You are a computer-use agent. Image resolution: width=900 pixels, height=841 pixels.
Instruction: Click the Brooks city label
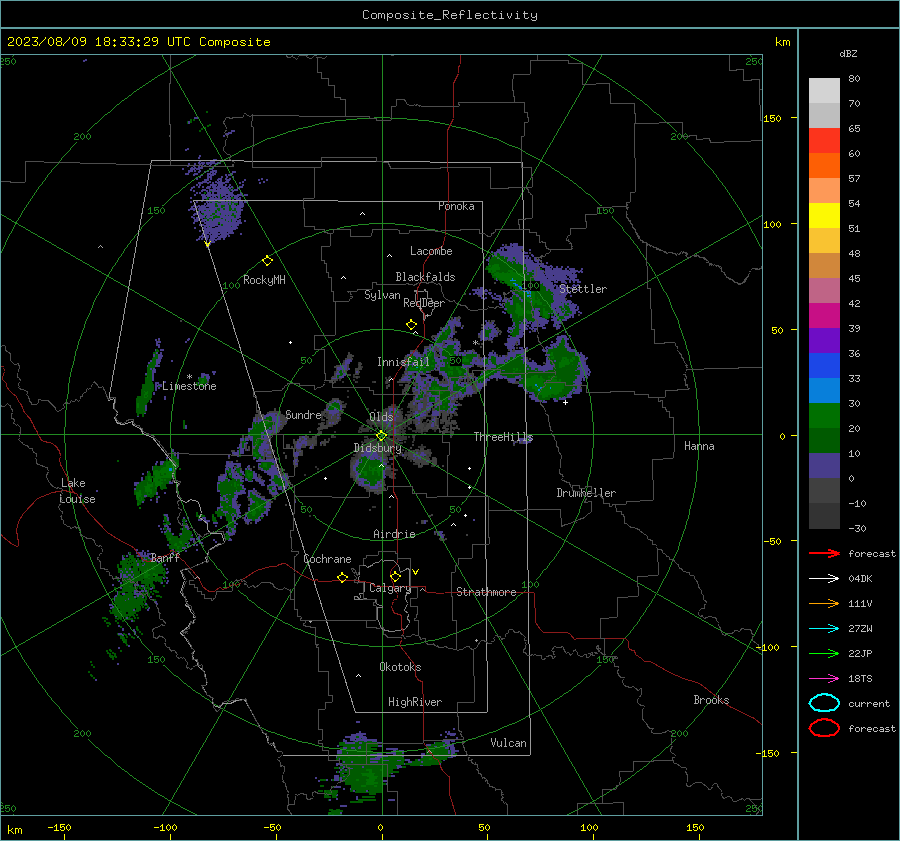(711, 700)
